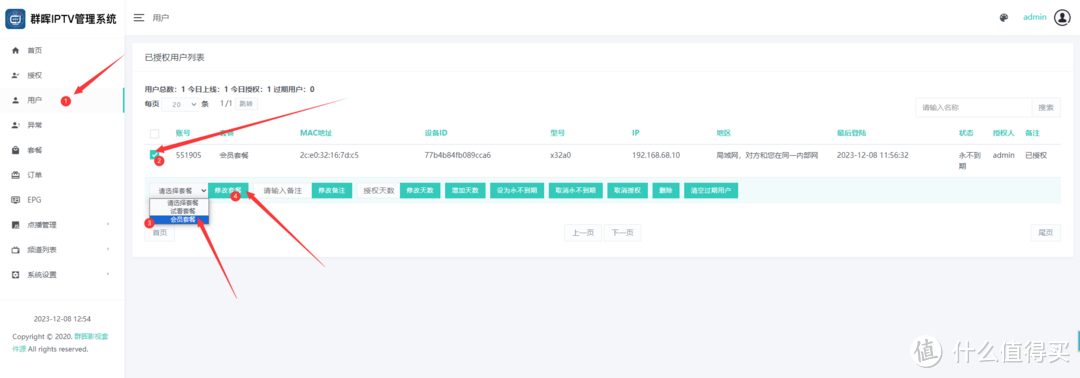The image size is (1080, 378).
Task: Uncheck the checkbox for account 551905
Action: [x=154, y=156]
